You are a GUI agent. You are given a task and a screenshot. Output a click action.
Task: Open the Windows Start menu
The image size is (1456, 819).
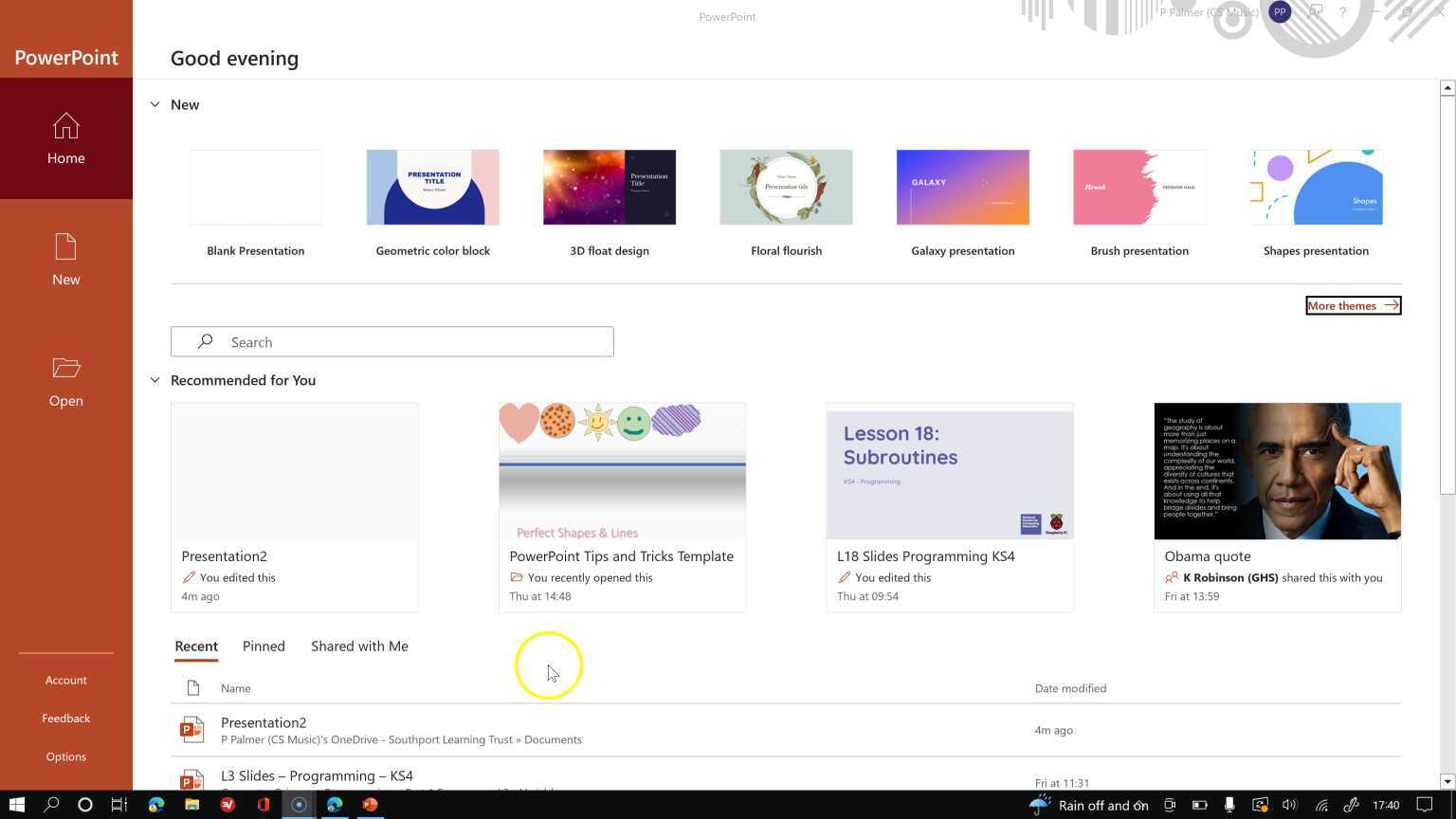[x=16, y=805]
